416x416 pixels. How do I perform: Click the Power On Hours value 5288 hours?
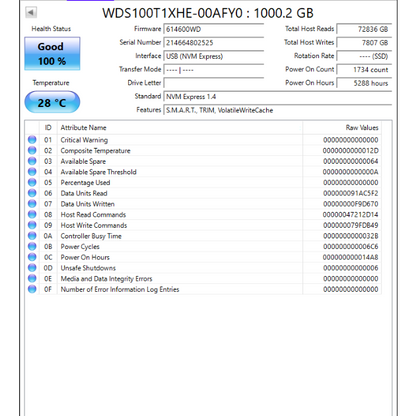[x=364, y=83]
